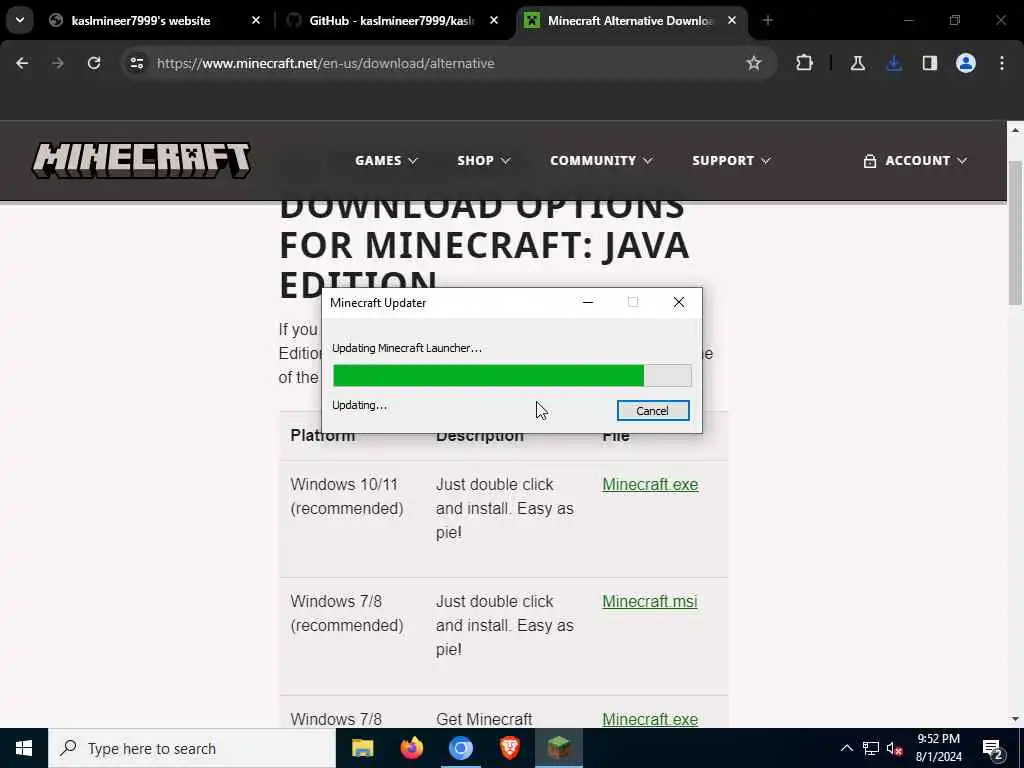Download the Minecraft.msi for Windows 7/8
The height and width of the screenshot is (768, 1024).
[649, 601]
